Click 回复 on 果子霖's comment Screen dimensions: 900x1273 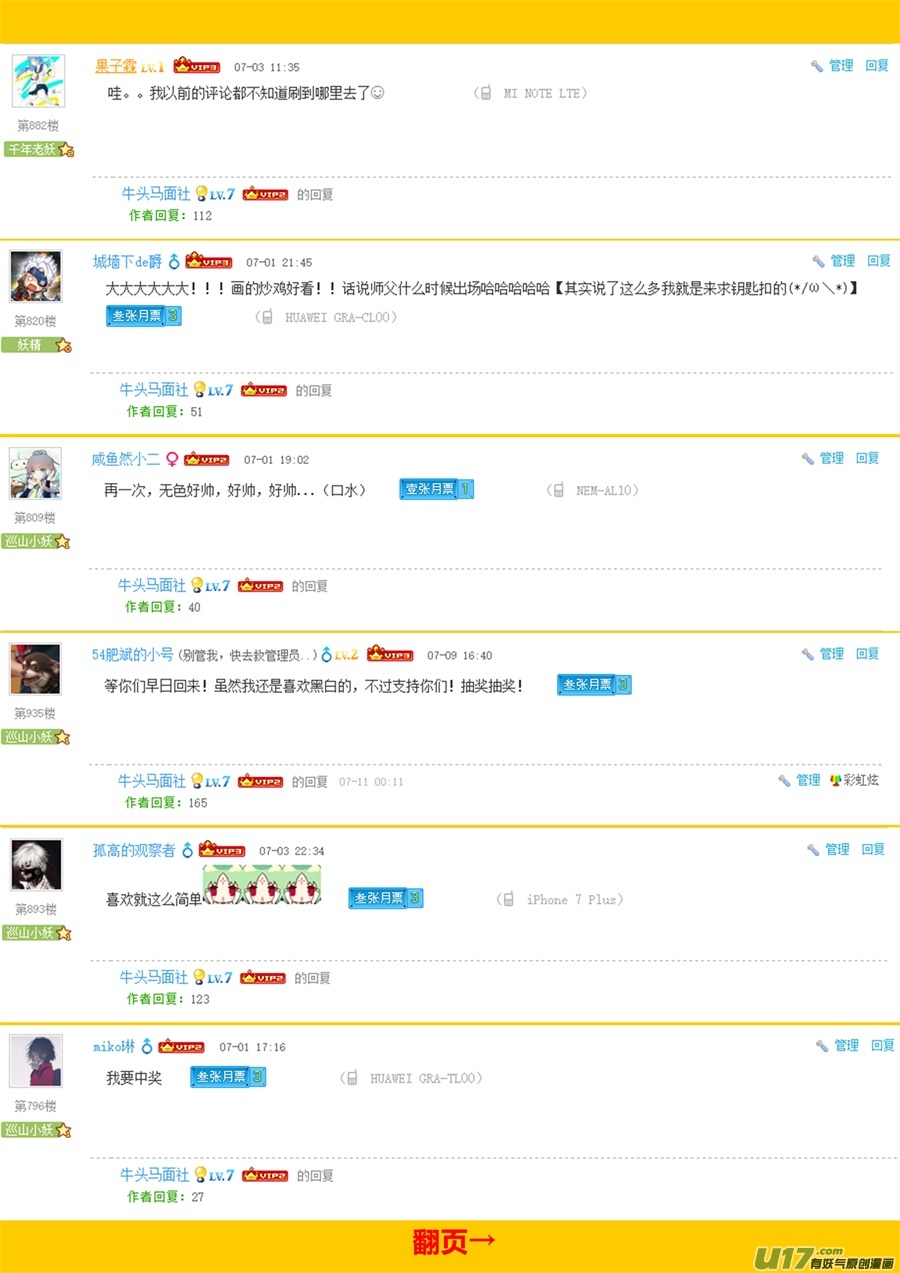coord(877,66)
